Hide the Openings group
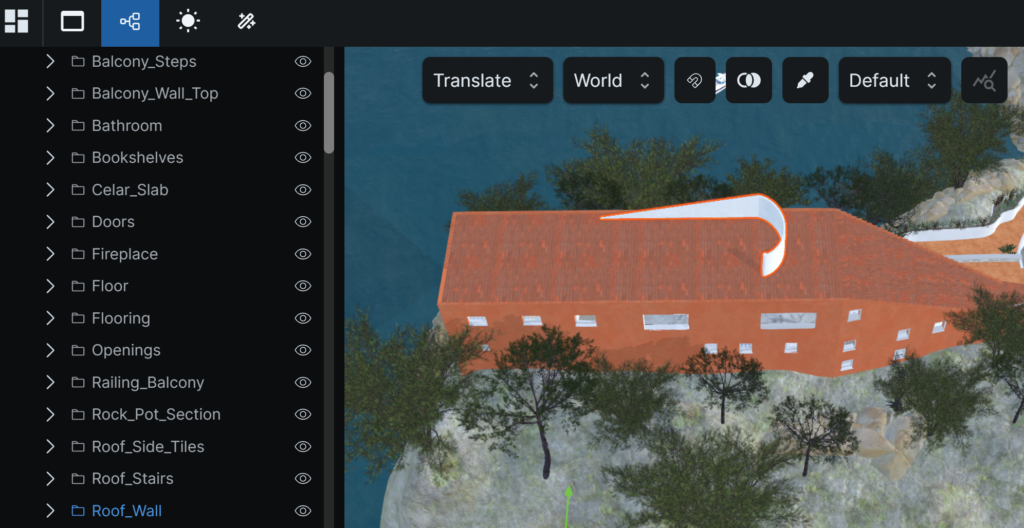This screenshot has height=528, width=1024. [x=302, y=350]
